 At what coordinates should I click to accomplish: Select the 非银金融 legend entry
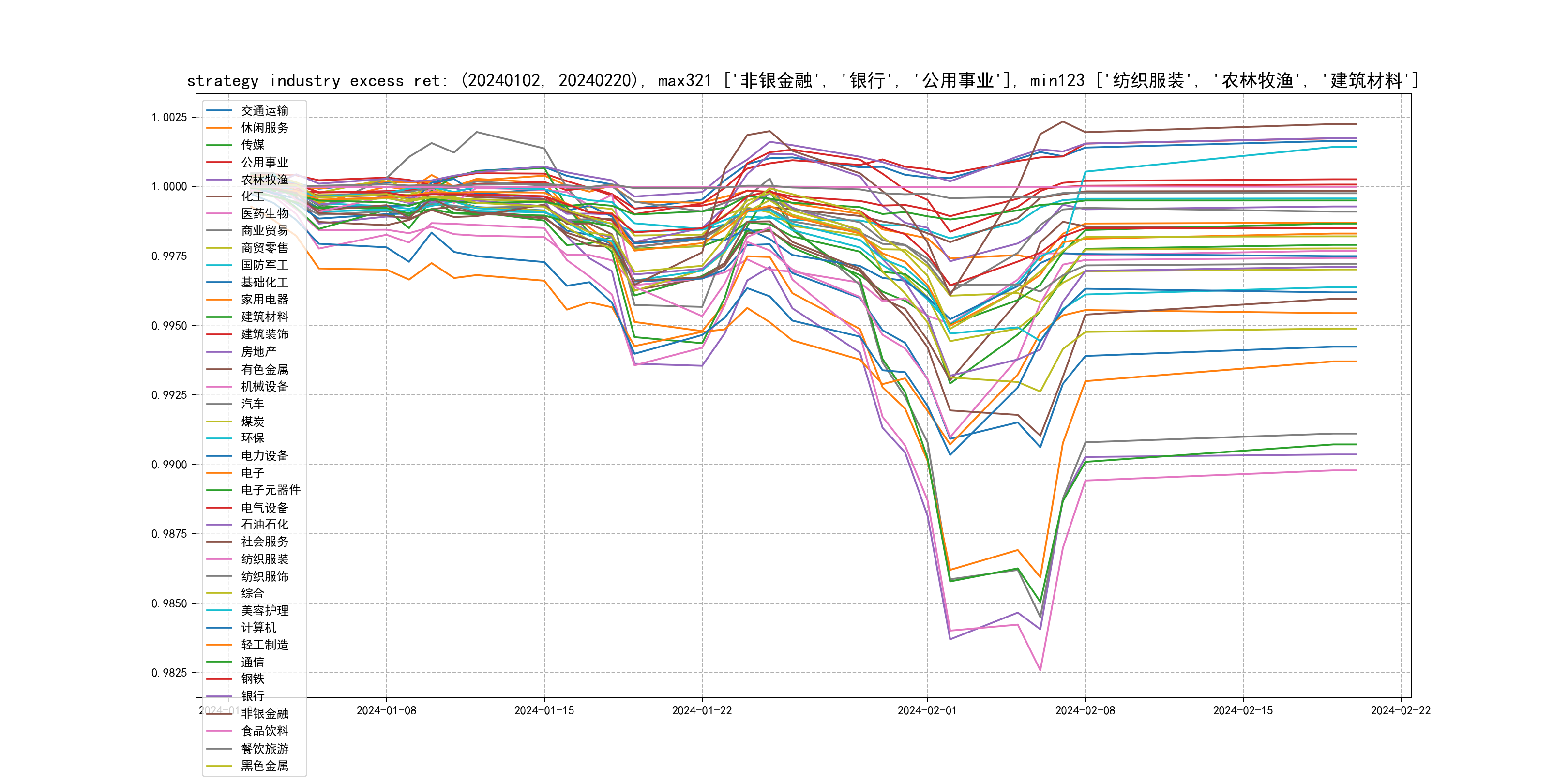click(264, 713)
